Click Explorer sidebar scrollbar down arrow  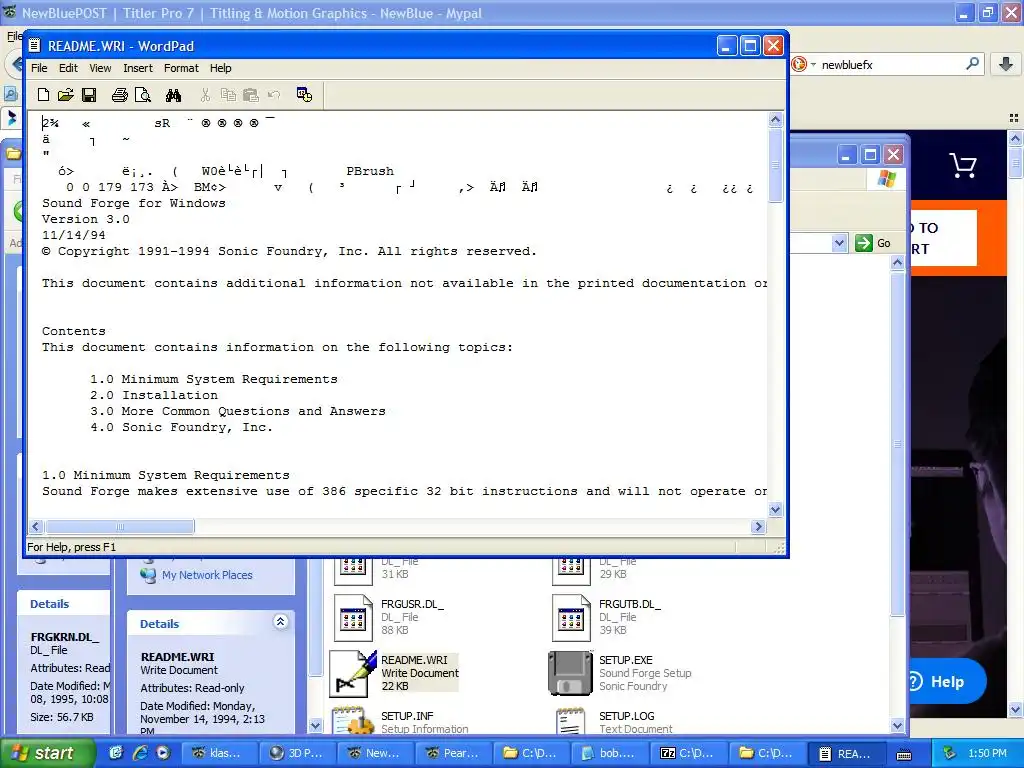pyautogui.click(x=315, y=726)
